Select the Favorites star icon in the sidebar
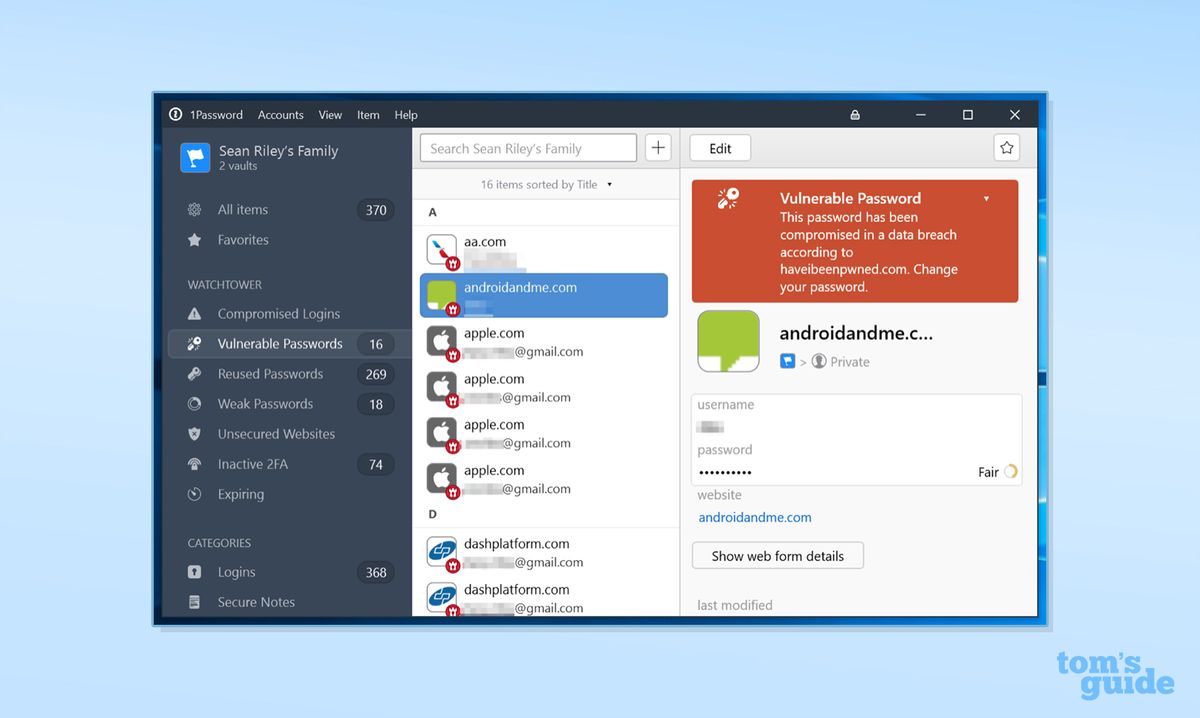1200x718 pixels. (197, 239)
